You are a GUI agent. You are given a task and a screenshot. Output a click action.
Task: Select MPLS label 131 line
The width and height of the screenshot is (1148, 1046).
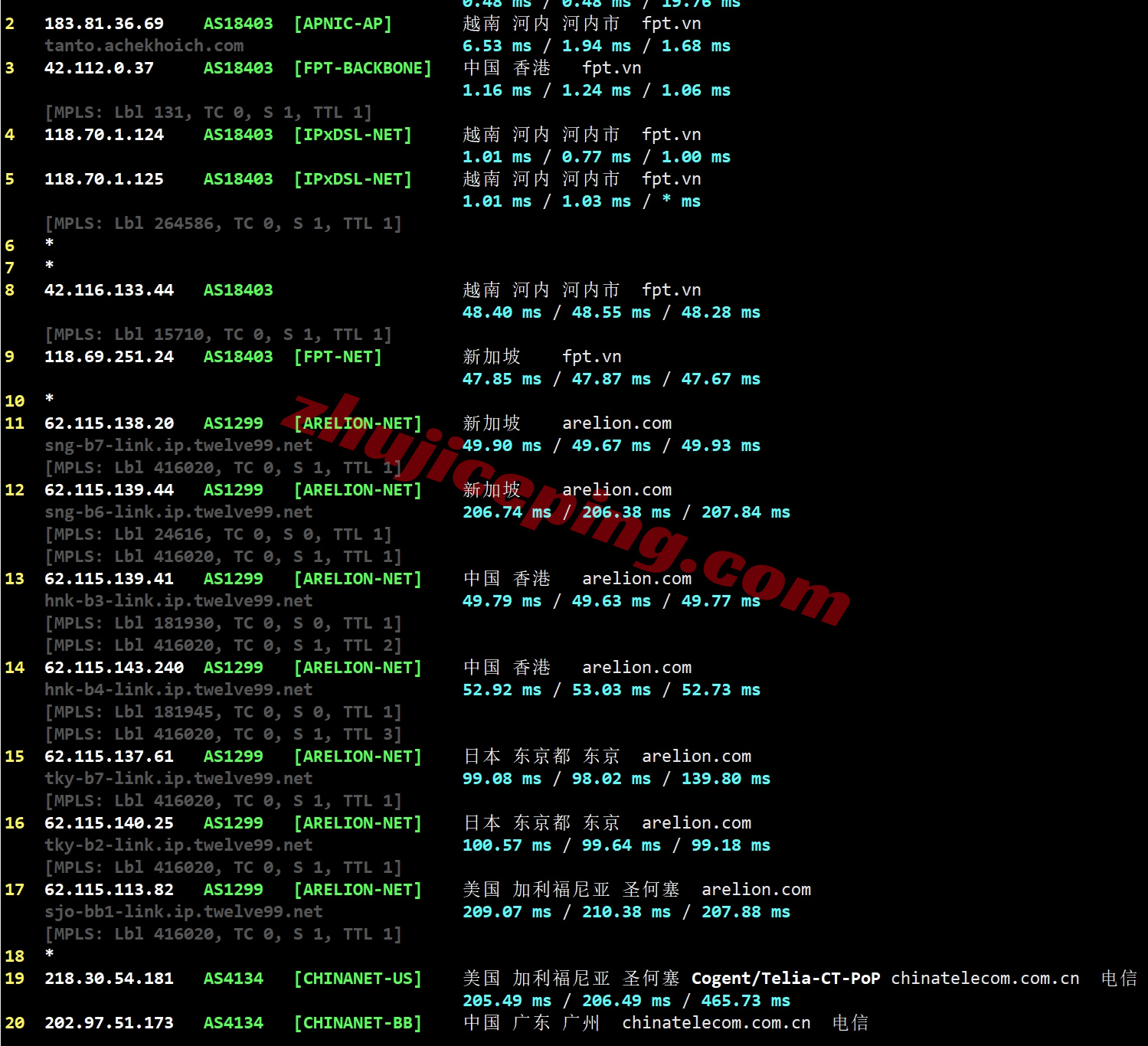click(208, 113)
